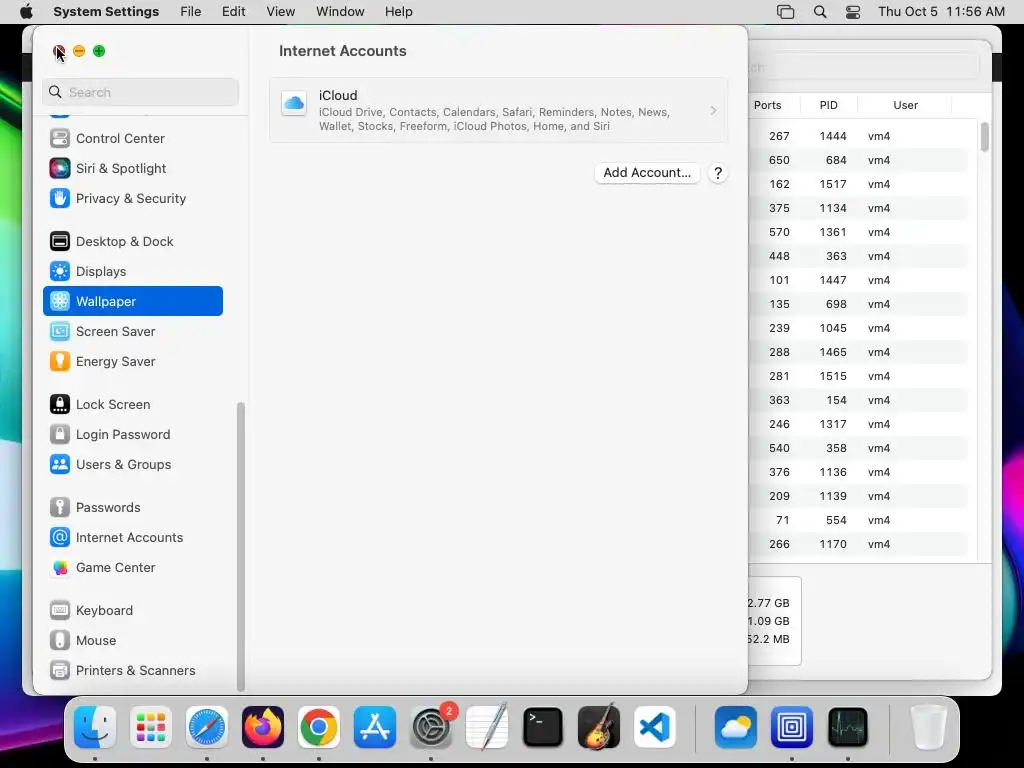Launch Visual Studio Code from Dock
Viewport: 1024px width, 768px height.
(x=654, y=727)
